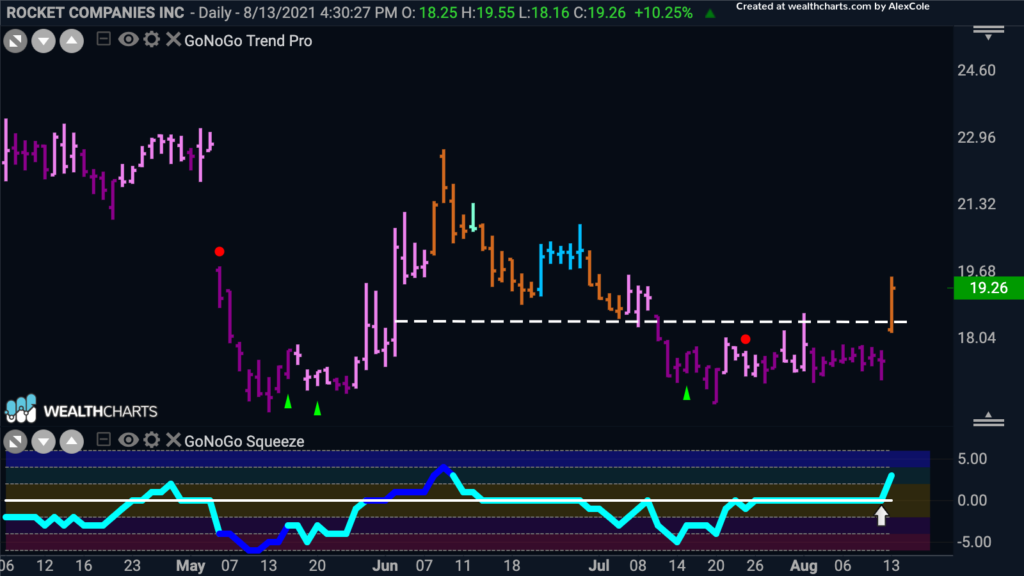Image resolution: width=1024 pixels, height=576 pixels.
Task: Click the green up-triangle beside +10.25%
Action: [x=710, y=13]
